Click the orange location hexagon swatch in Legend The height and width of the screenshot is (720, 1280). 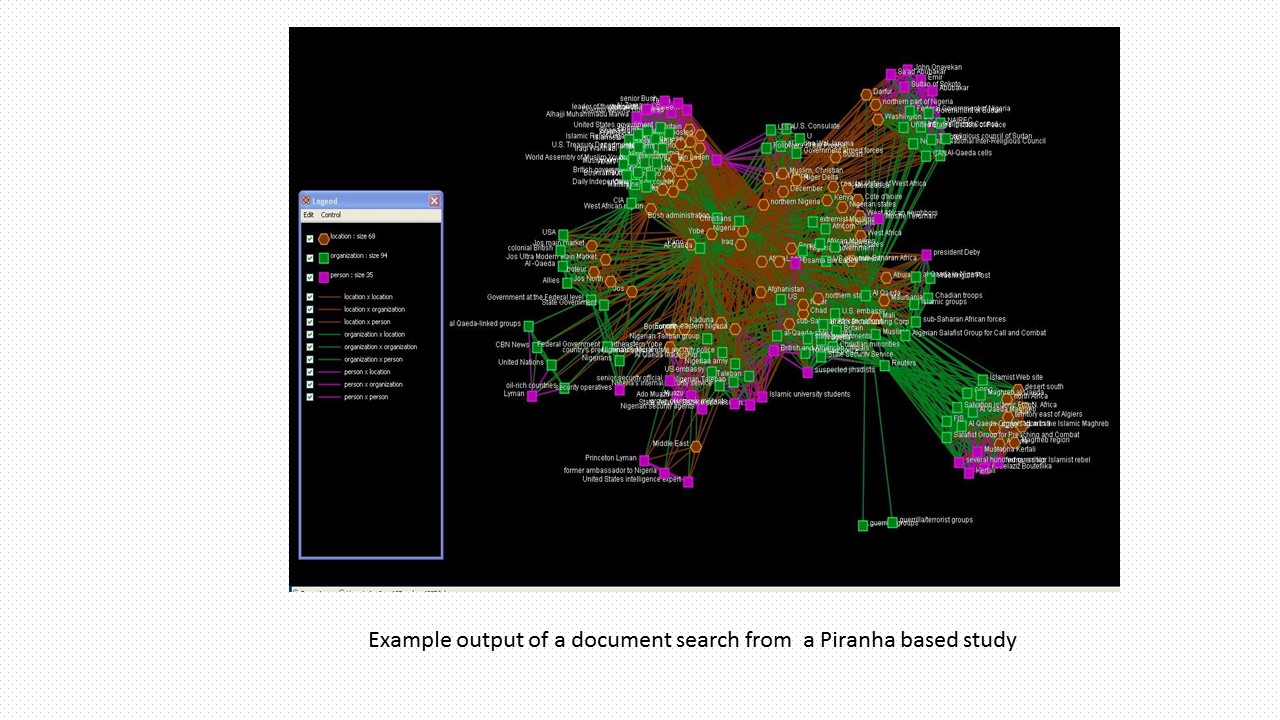[x=323, y=239]
